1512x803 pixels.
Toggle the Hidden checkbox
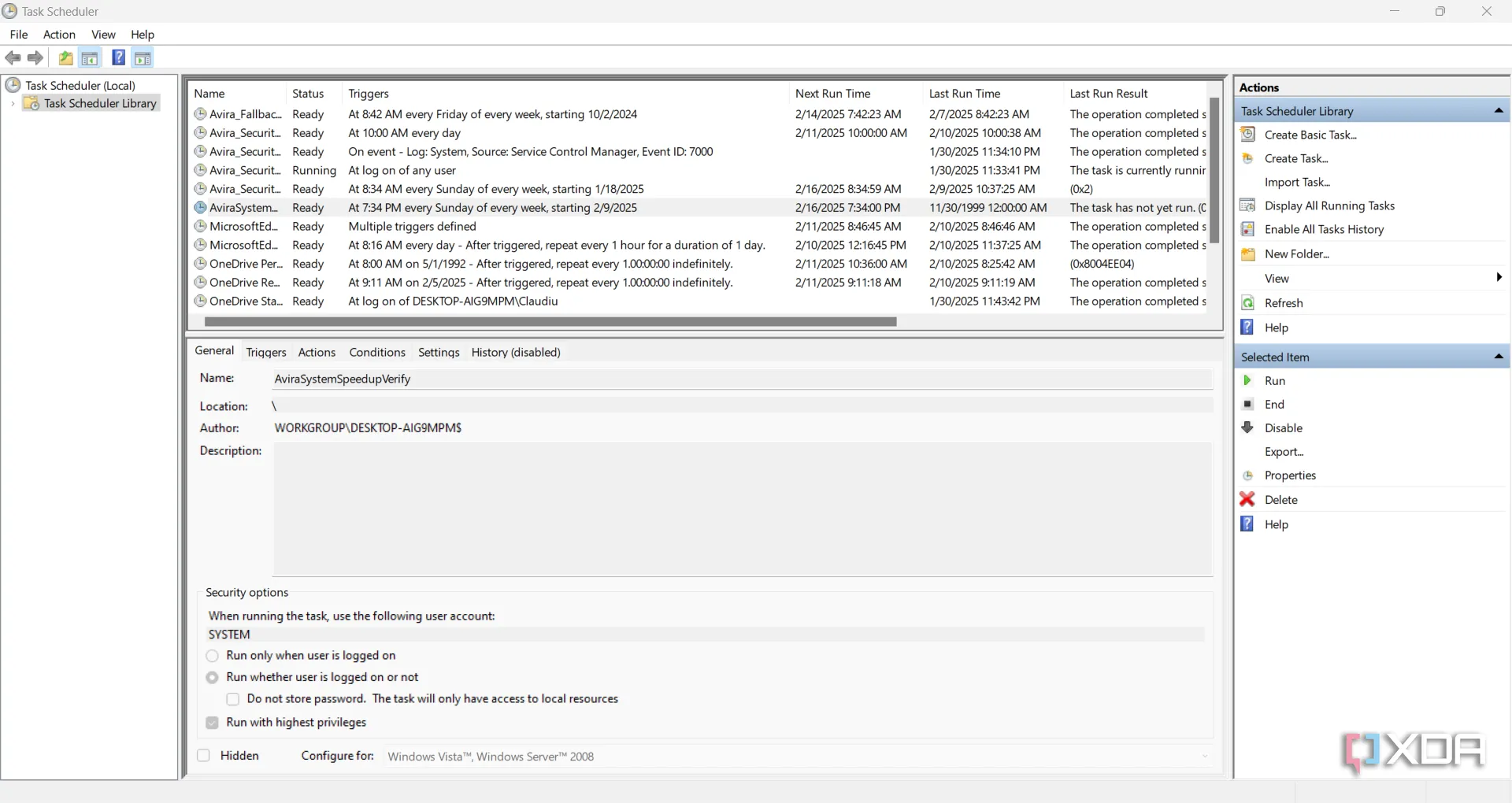[x=204, y=756]
